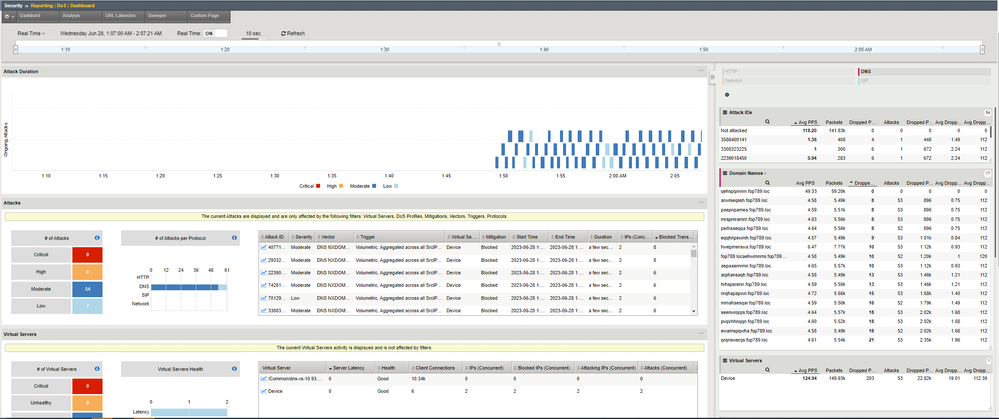Click info icon on # of Attacks
This screenshot has width=999, height=419.
pos(95,238)
